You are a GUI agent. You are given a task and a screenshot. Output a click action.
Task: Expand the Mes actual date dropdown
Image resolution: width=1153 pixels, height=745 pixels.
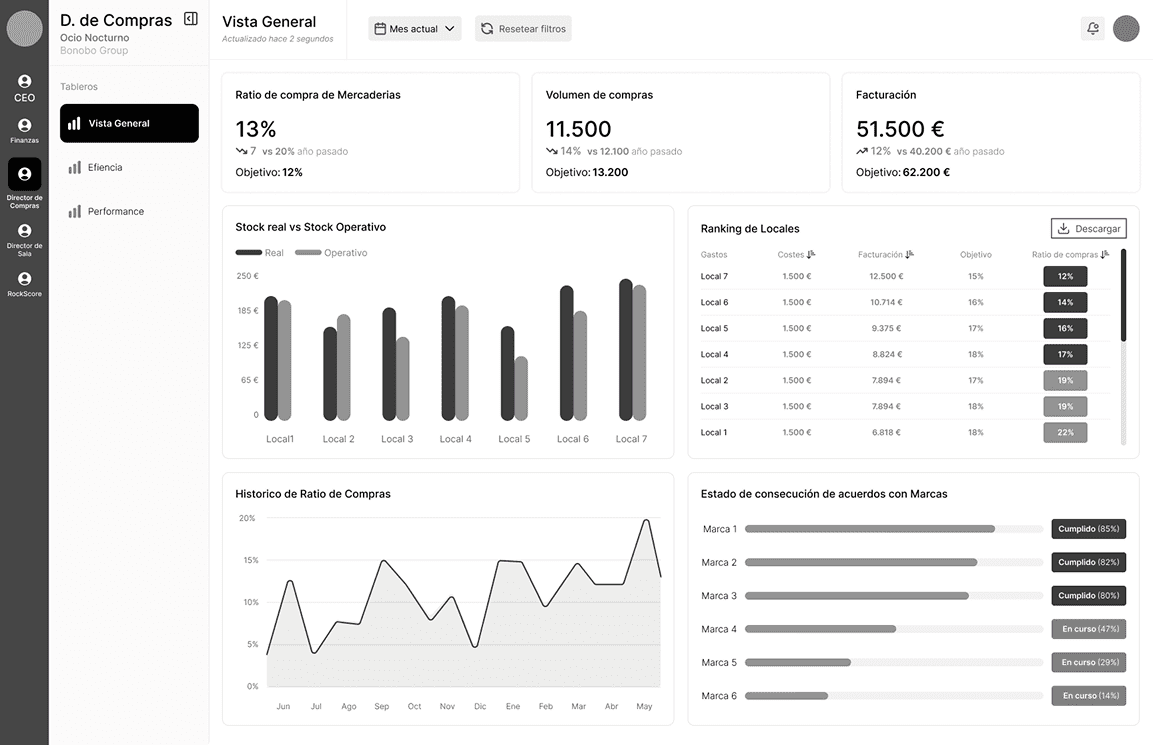(x=414, y=29)
